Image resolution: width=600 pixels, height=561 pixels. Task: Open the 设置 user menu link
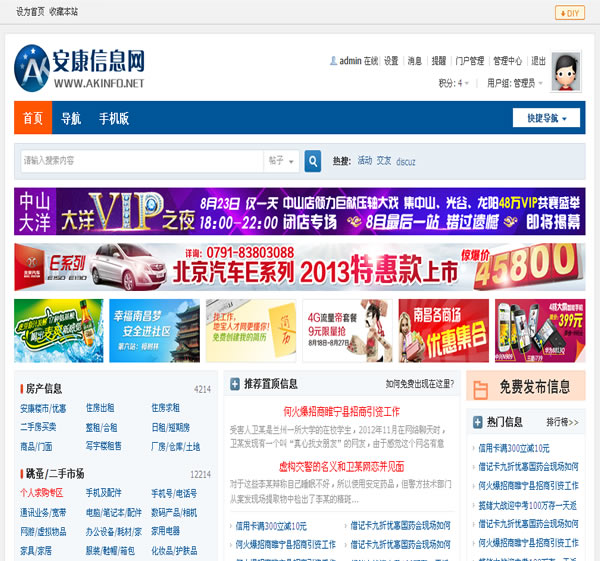pos(391,61)
